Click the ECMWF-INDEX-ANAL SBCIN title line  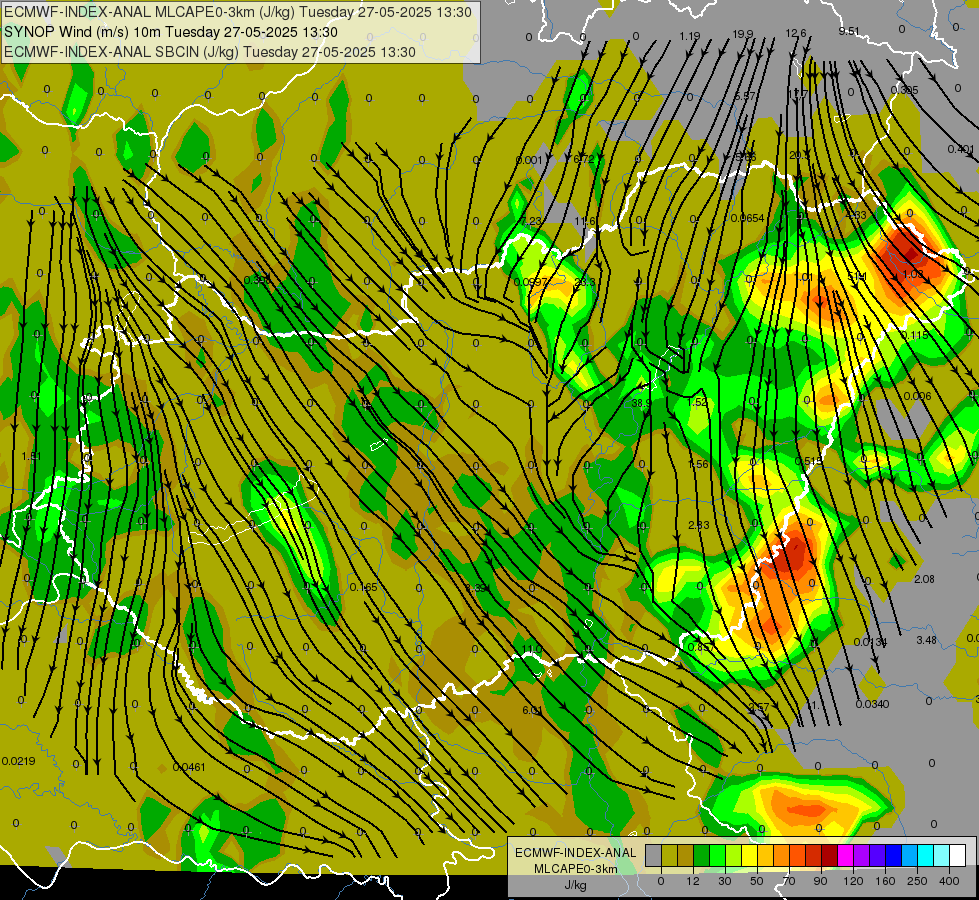click(x=210, y=52)
